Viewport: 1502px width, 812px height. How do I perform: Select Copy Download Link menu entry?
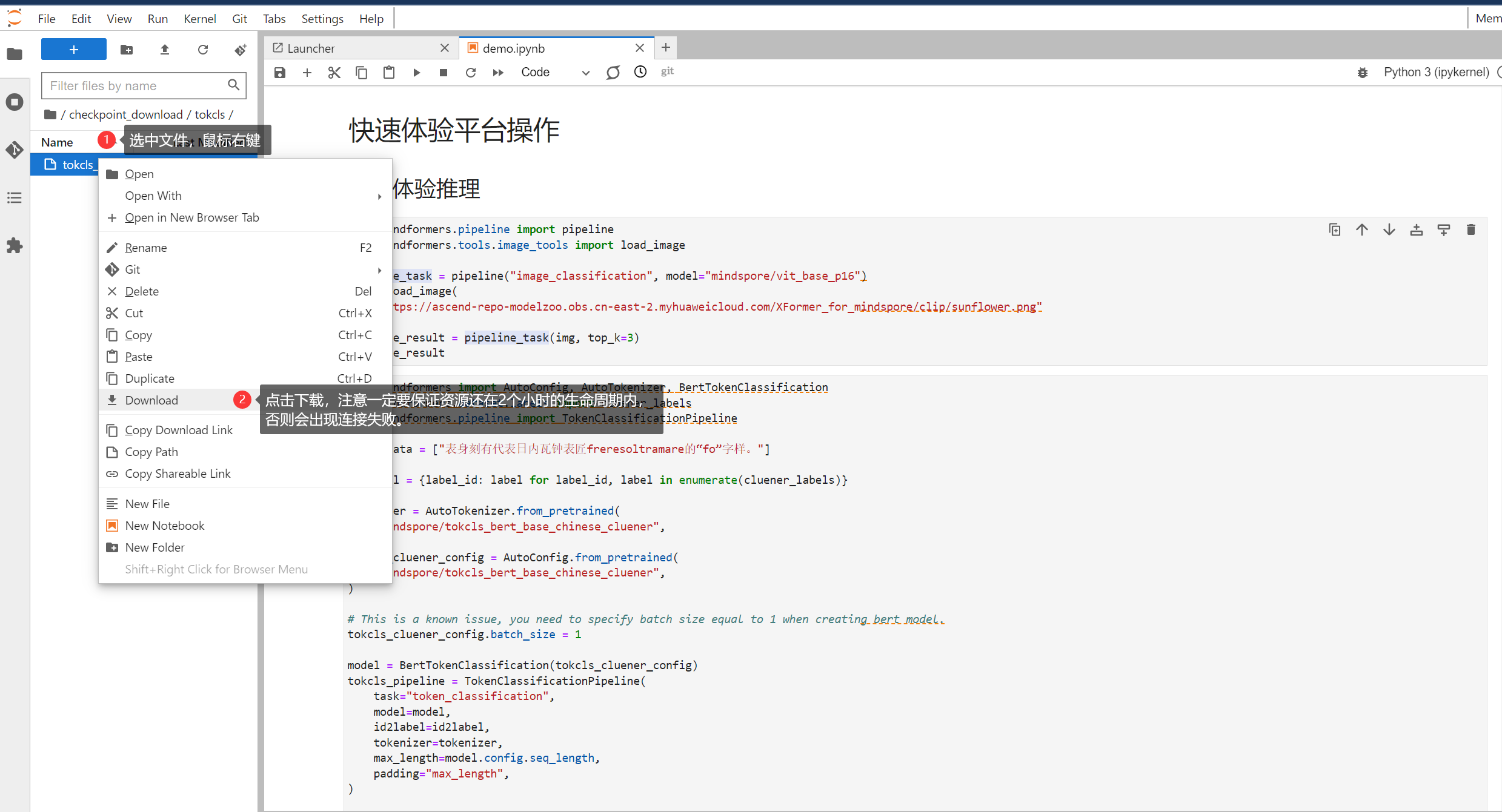tap(179, 430)
